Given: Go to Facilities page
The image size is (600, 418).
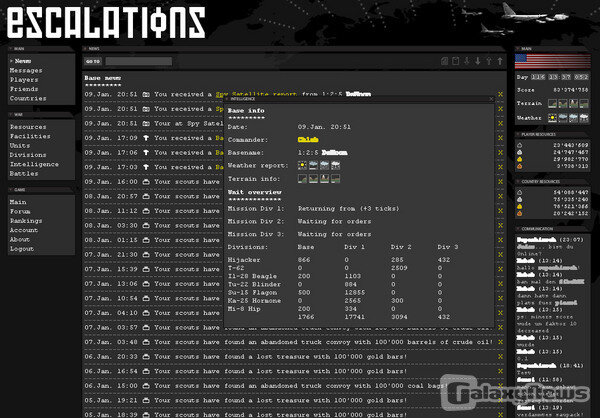Looking at the screenshot, I should click(30, 136).
